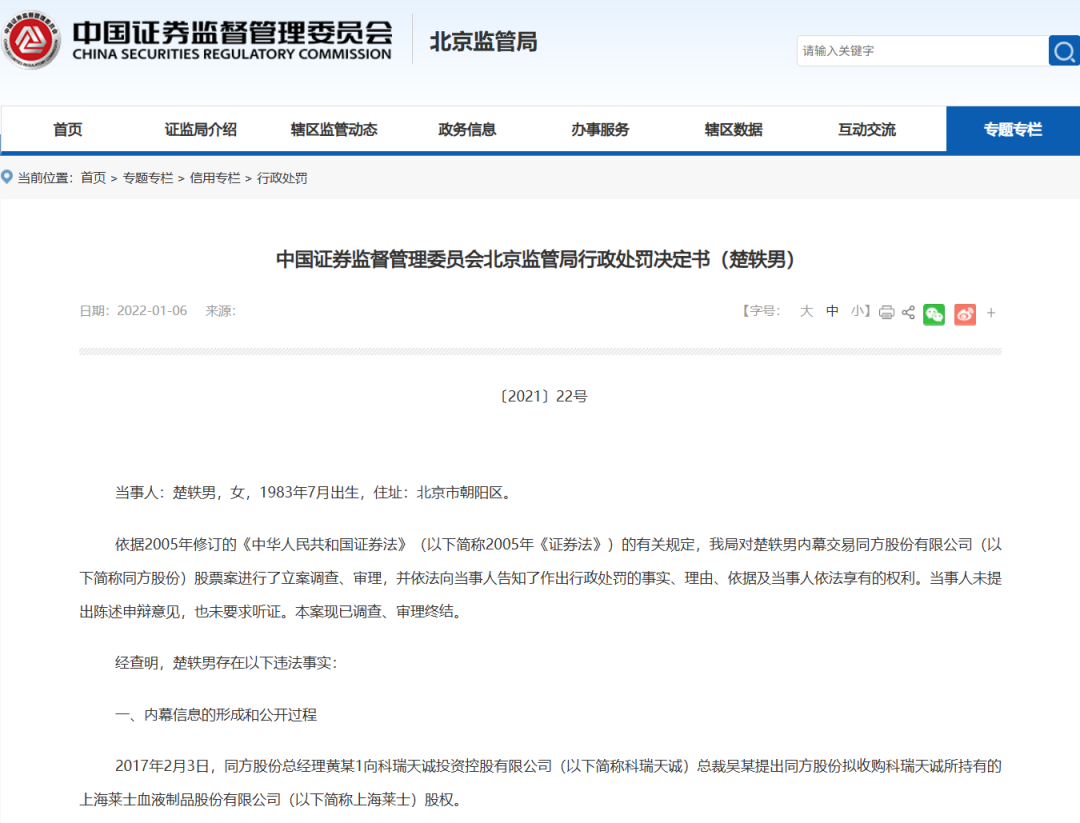
Task: Focus the keyword search input field
Action: [920, 50]
